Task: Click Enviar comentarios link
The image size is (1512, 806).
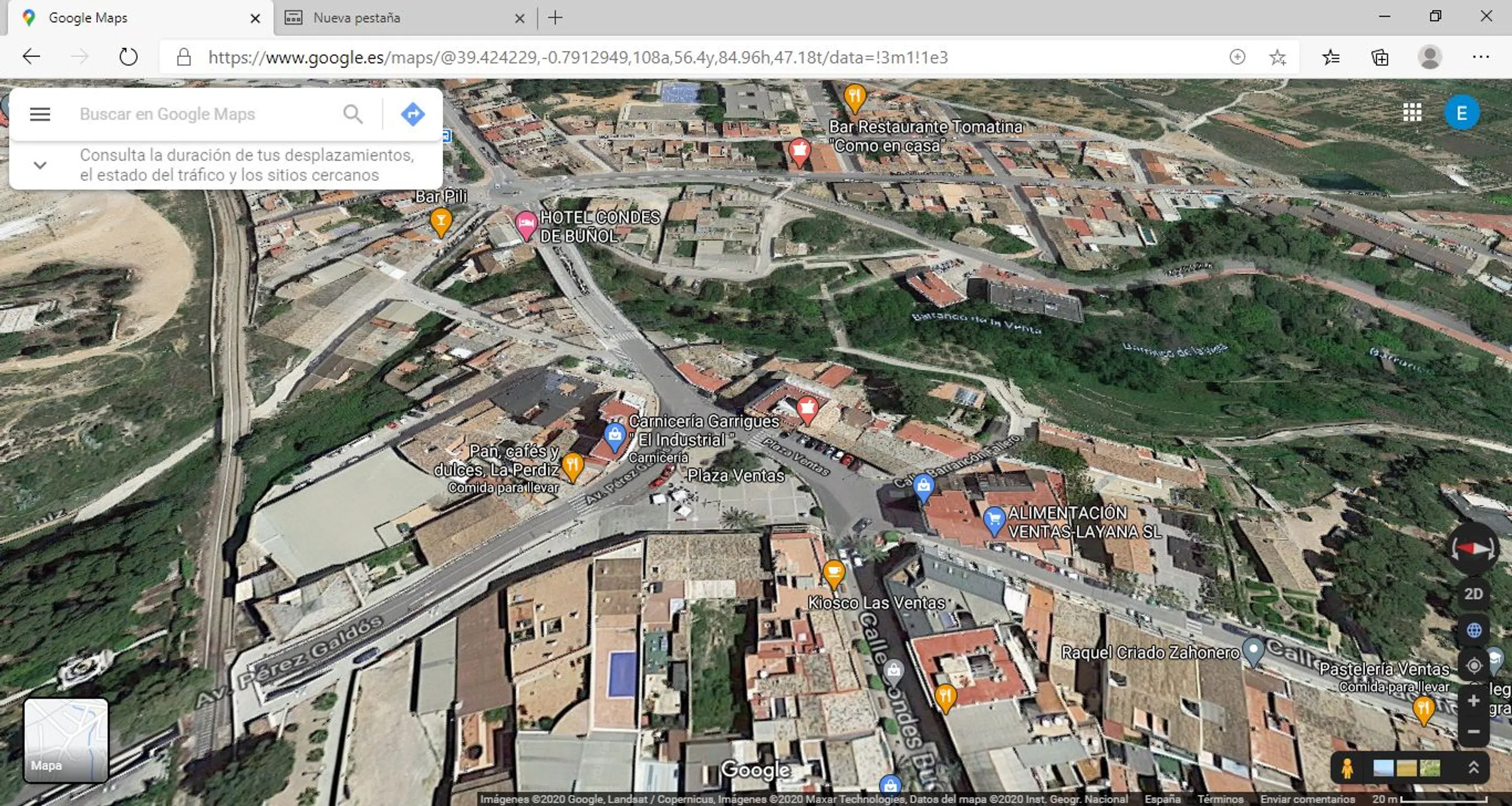Action: 1307,799
